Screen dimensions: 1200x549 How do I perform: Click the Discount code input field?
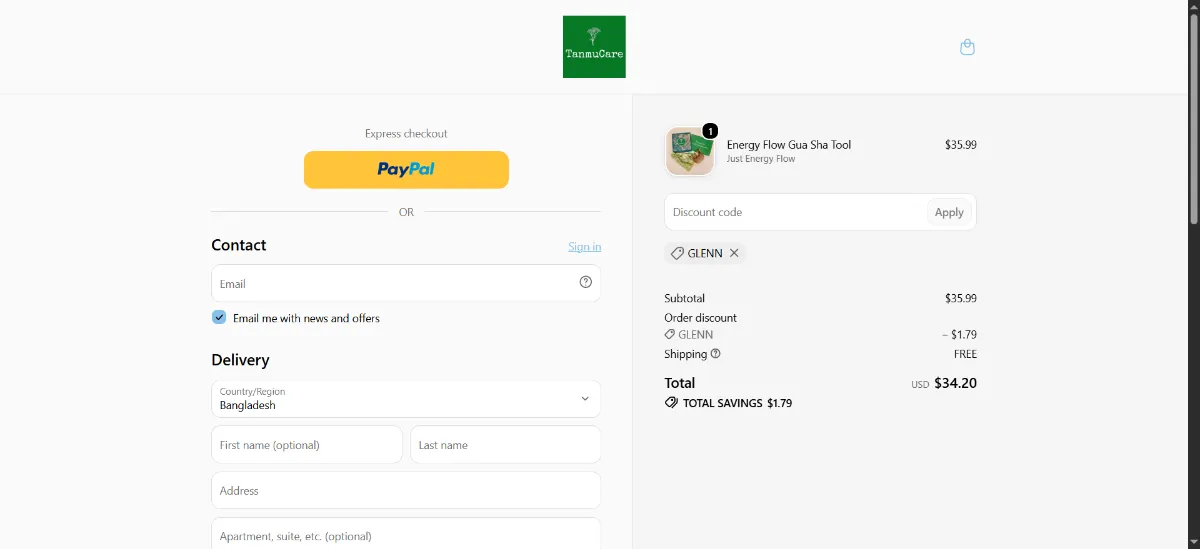pyautogui.click(x=795, y=212)
